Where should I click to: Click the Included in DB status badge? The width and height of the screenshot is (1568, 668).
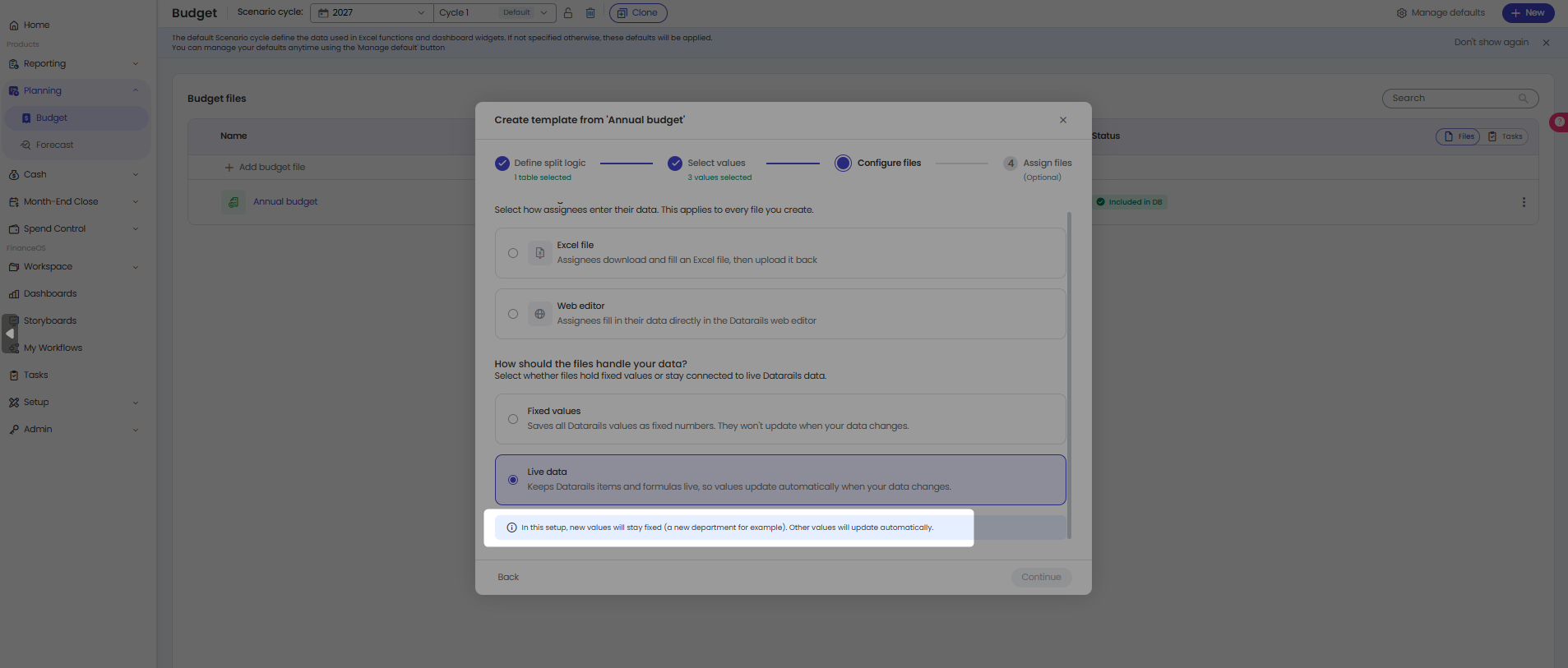click(x=1130, y=202)
